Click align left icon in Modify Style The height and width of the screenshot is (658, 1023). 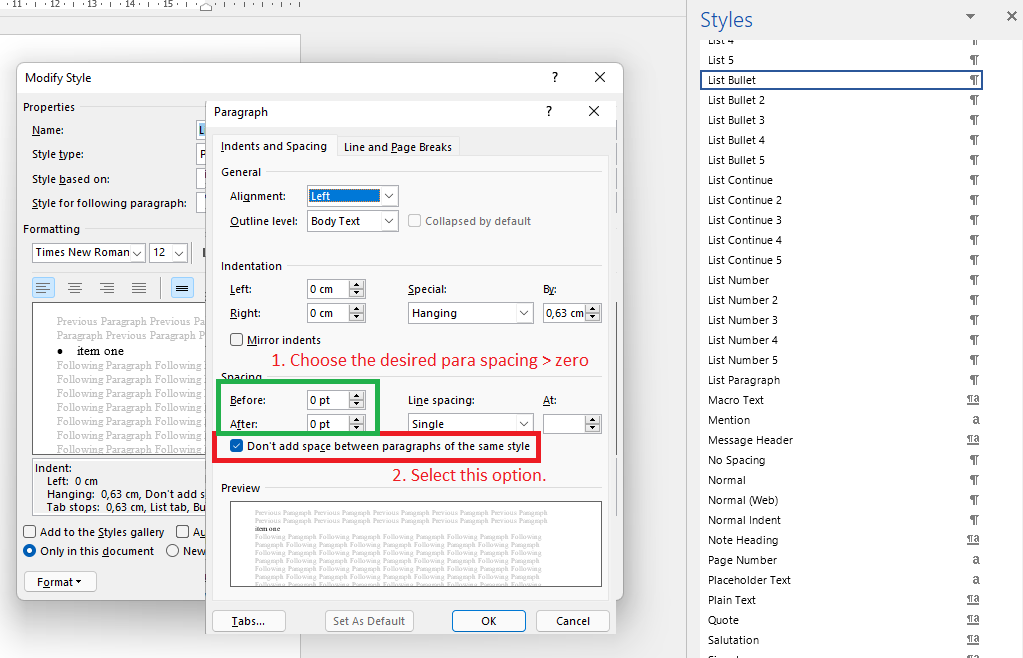tap(43, 288)
